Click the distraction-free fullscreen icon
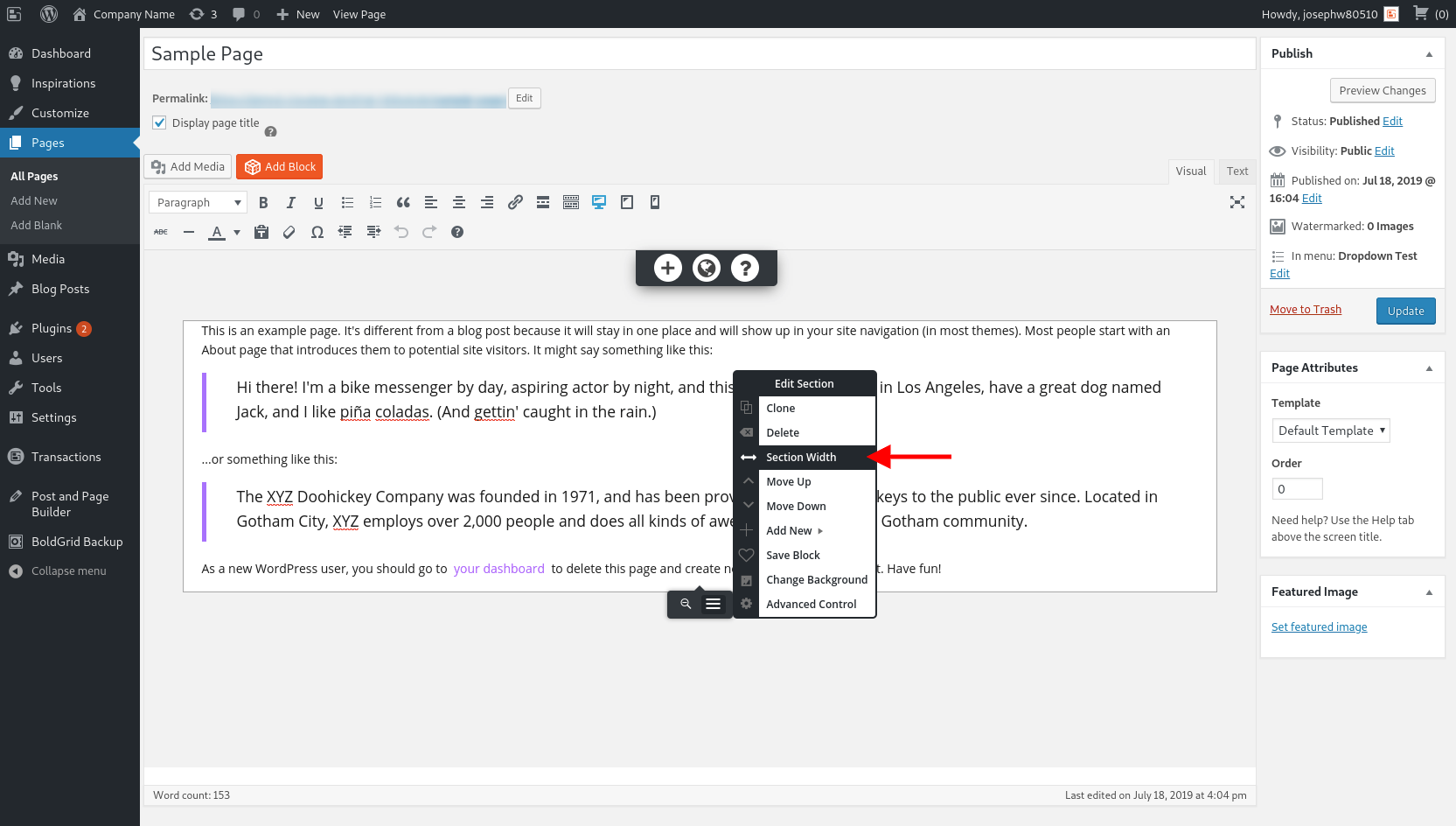This screenshot has height=826, width=1456. tap(1237, 202)
